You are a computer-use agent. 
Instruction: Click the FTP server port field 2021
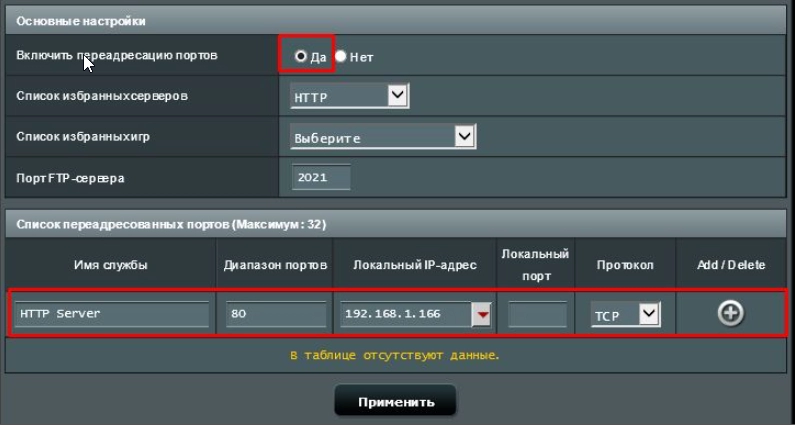[x=321, y=178]
